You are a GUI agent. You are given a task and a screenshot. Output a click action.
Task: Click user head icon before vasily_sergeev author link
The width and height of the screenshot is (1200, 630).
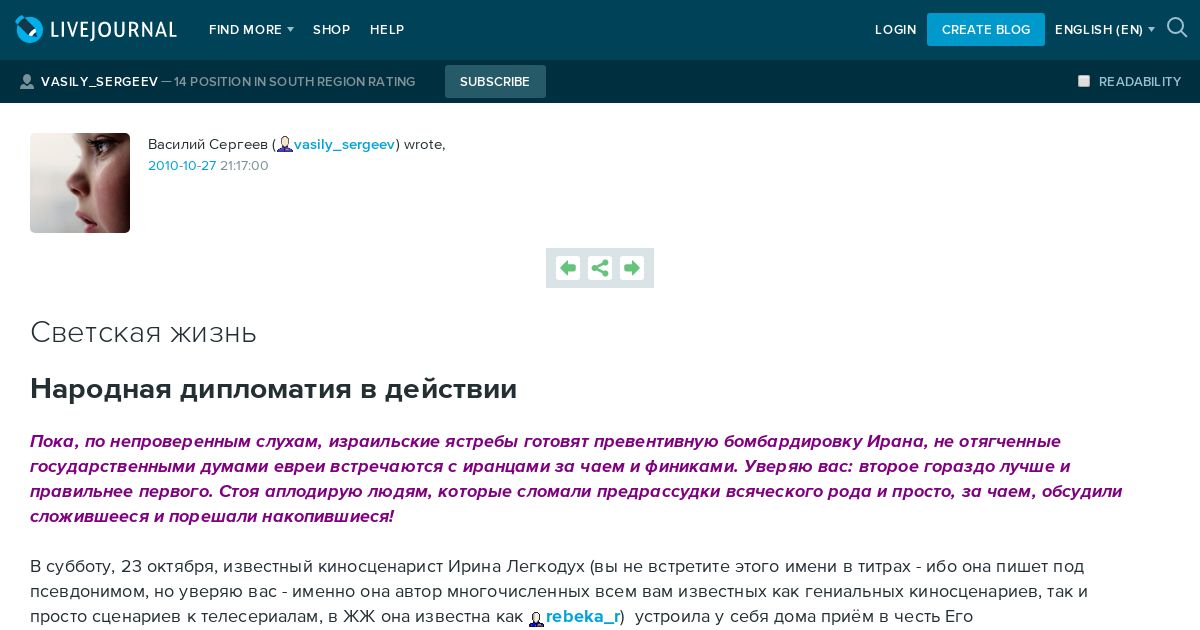[x=285, y=145]
